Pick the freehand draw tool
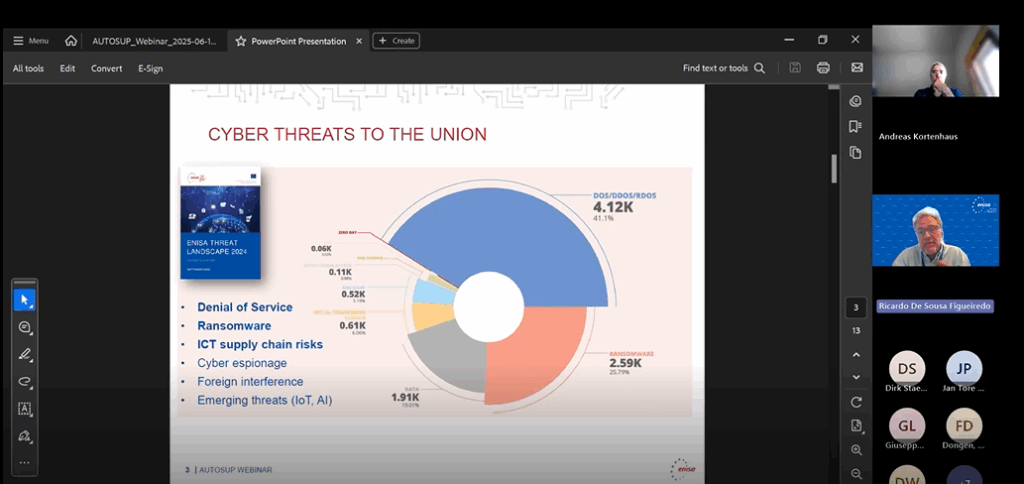 25,381
